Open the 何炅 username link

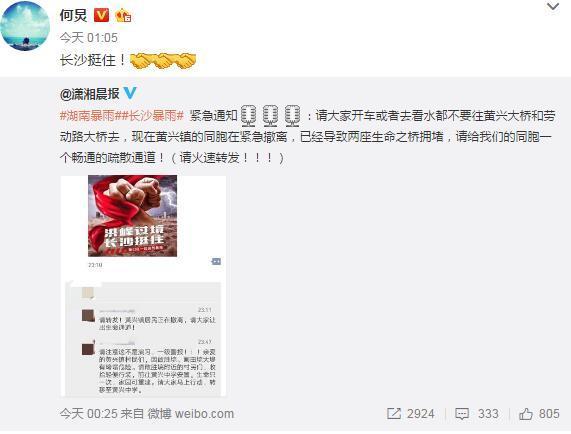[x=73, y=16]
